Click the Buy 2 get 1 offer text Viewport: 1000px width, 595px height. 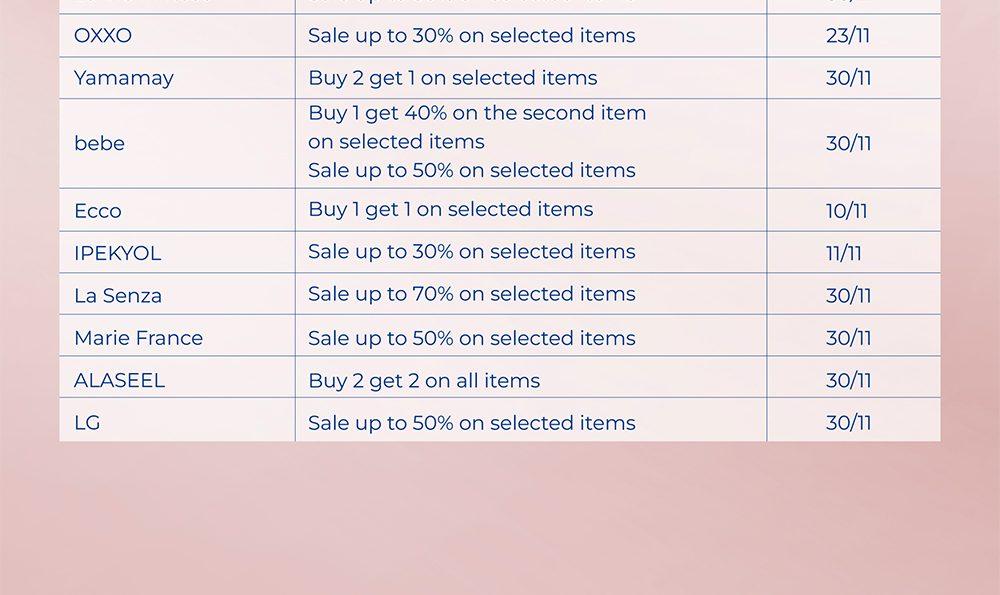[452, 78]
